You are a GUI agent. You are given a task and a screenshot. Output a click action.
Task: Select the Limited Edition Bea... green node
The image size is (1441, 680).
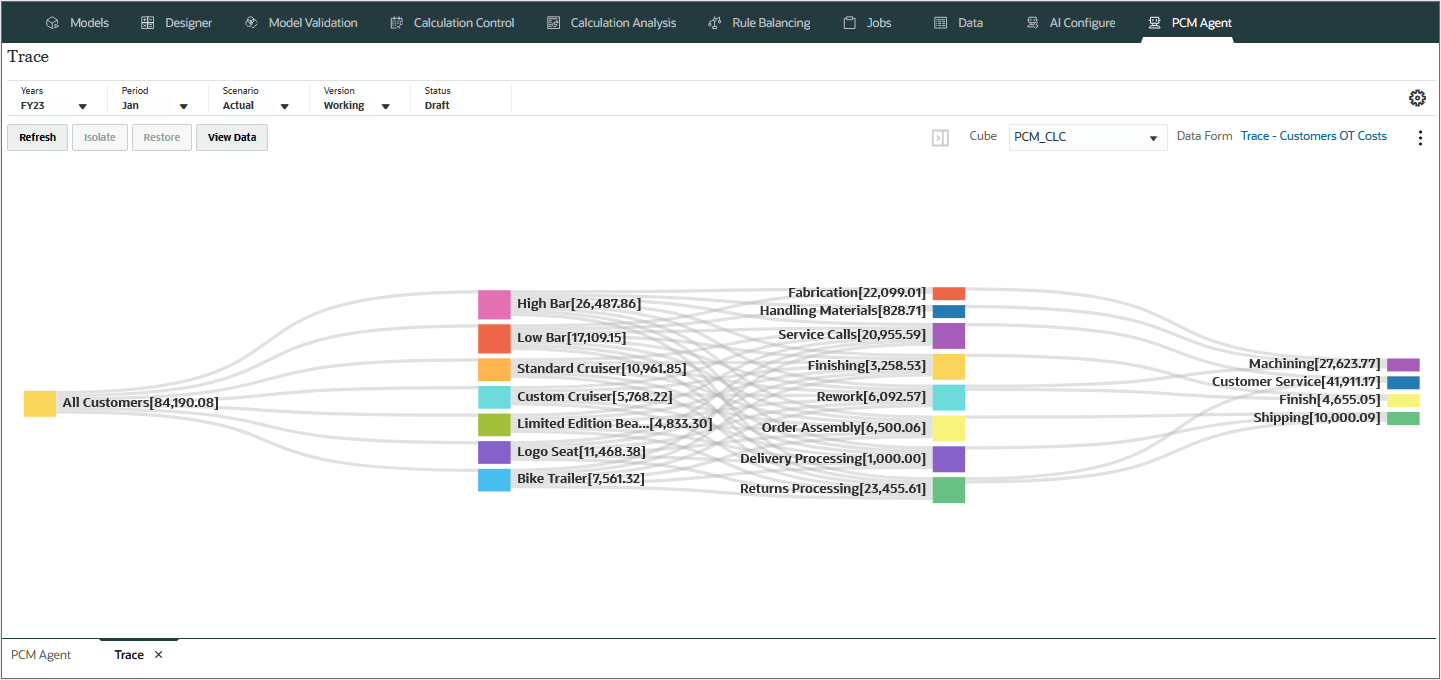(x=494, y=425)
